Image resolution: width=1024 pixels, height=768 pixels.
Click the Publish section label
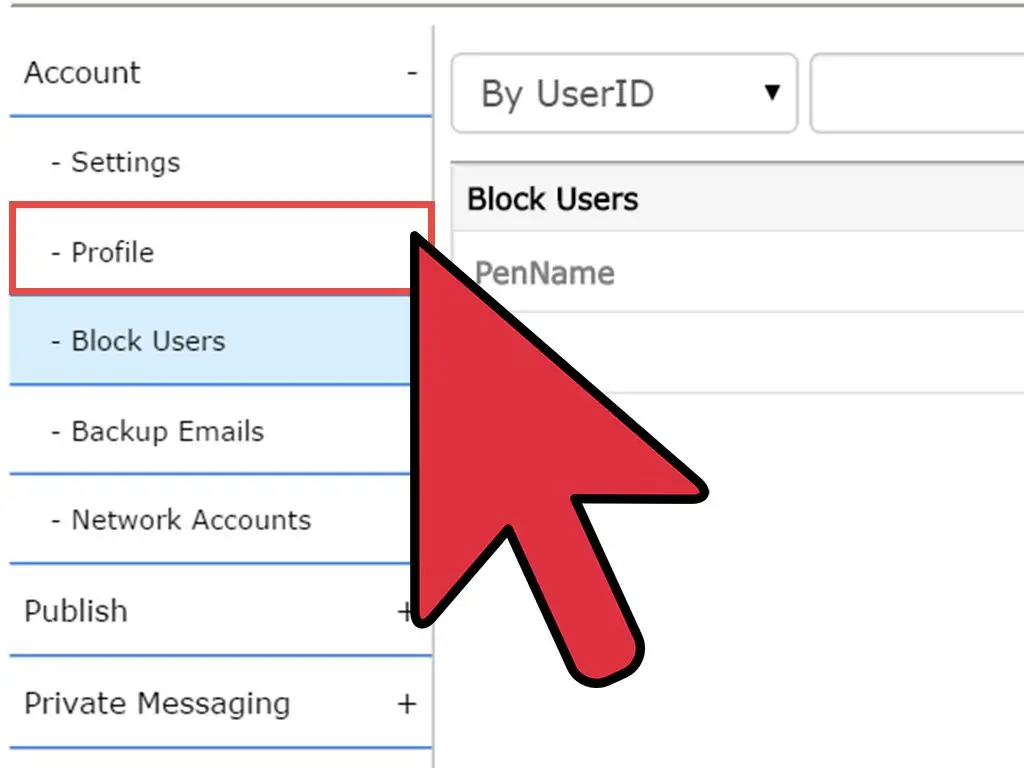[76, 611]
